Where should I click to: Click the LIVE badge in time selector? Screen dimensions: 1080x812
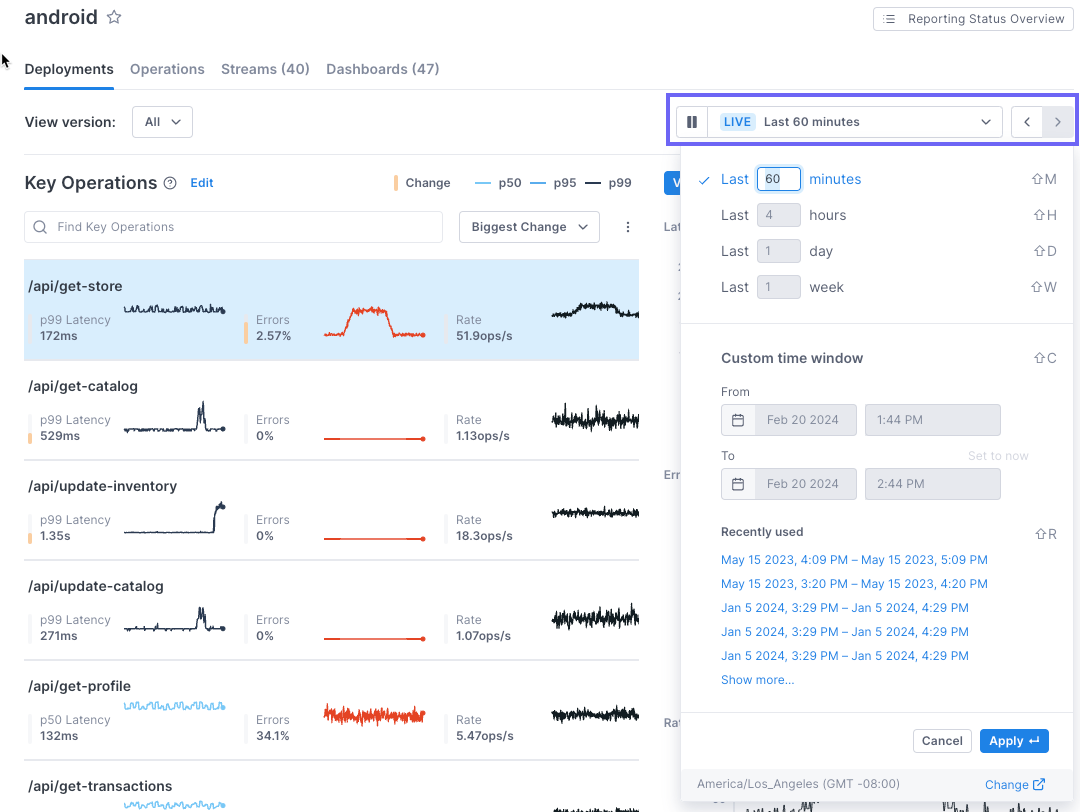click(x=737, y=122)
